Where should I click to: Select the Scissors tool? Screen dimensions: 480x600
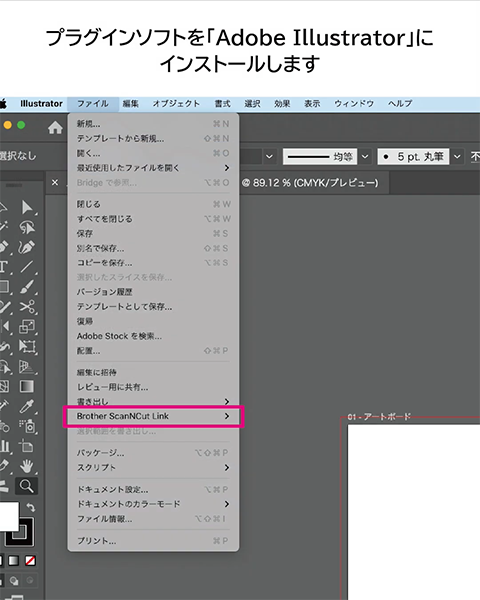point(27,307)
